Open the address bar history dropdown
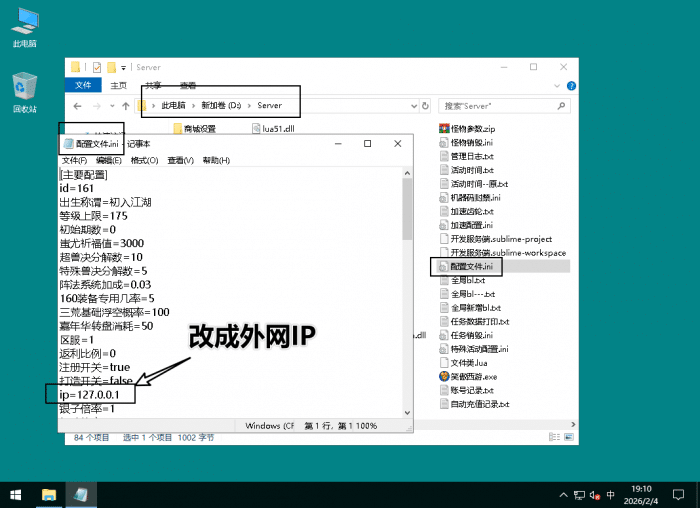 [x=414, y=106]
